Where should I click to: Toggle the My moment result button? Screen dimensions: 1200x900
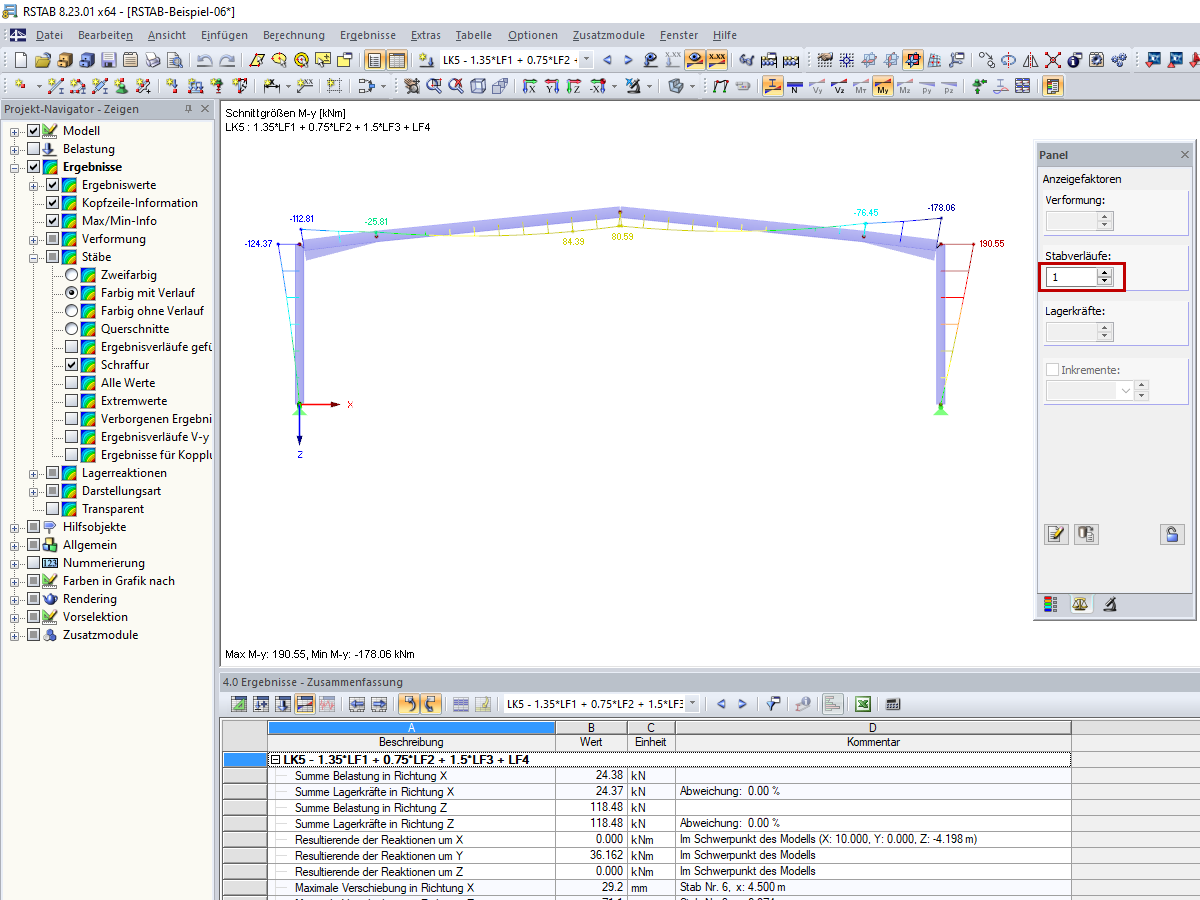(x=882, y=86)
